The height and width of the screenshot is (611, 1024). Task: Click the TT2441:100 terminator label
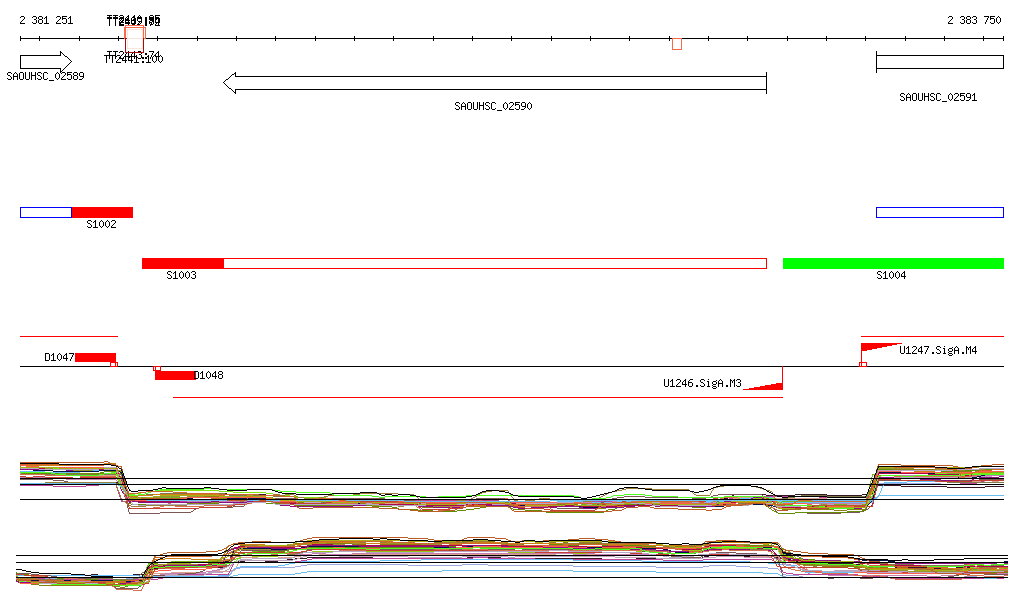tap(134, 59)
